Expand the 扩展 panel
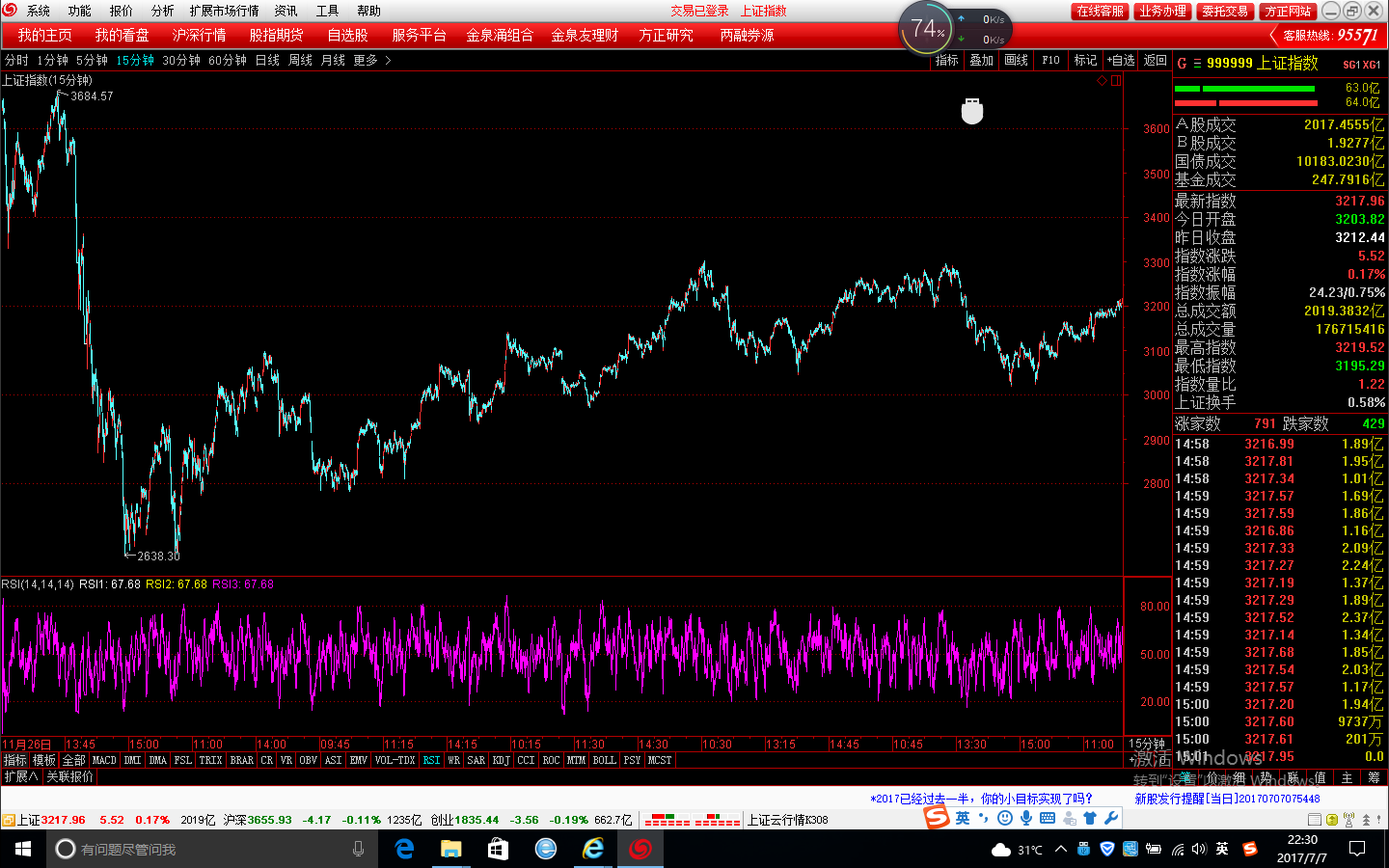The image size is (1389, 868). (20, 776)
